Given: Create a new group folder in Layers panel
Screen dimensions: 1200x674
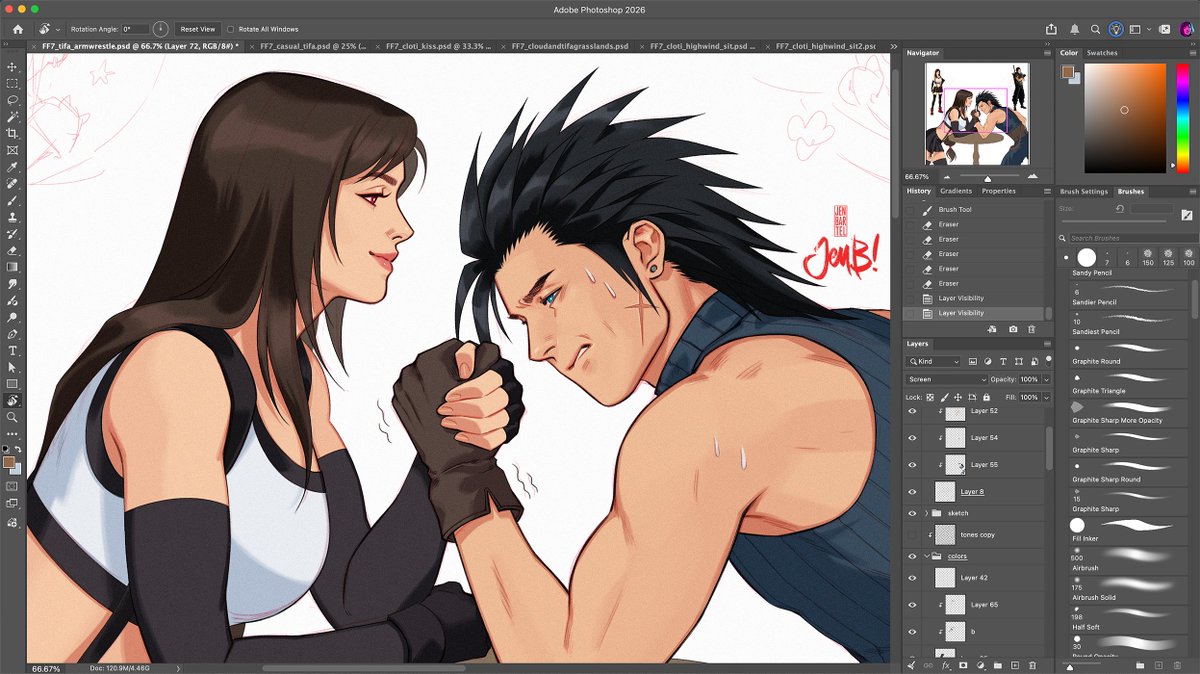Looking at the screenshot, I should coord(997,665).
